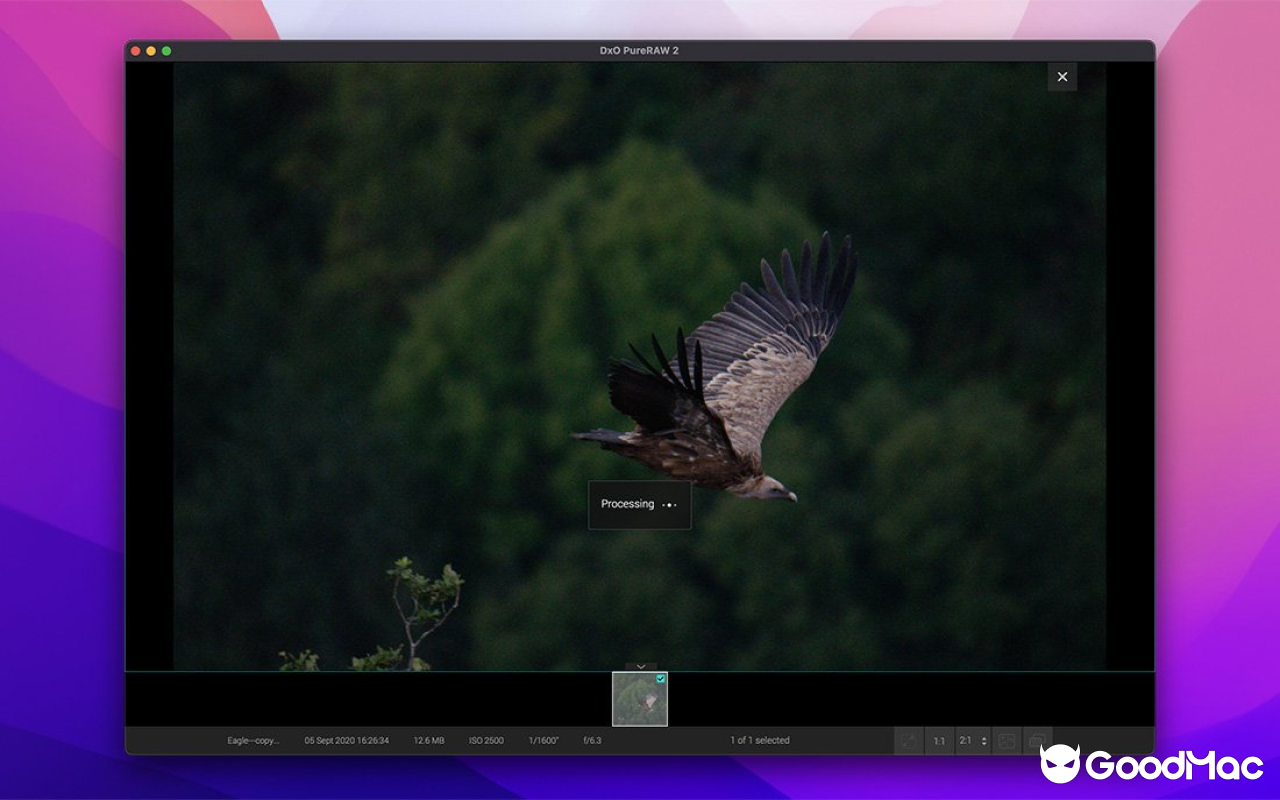Click the Eagle—copy file name
The height and width of the screenshot is (800, 1280).
click(x=252, y=741)
